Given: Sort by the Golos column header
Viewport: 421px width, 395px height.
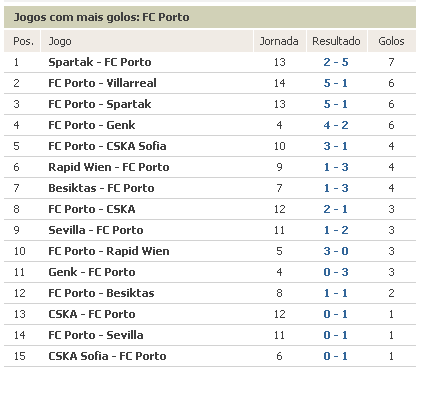Looking at the screenshot, I should (x=391, y=41).
